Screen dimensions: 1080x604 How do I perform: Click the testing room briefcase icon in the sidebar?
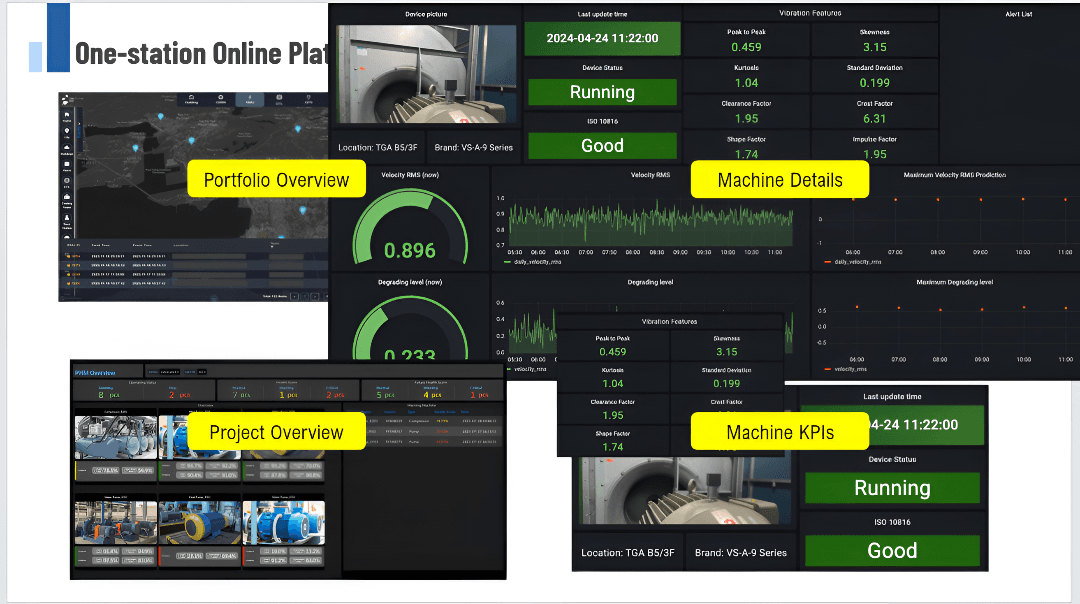[65, 198]
